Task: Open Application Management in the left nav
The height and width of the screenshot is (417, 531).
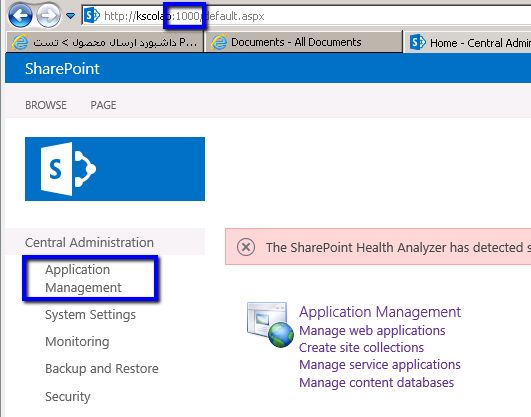Action: tap(83, 278)
